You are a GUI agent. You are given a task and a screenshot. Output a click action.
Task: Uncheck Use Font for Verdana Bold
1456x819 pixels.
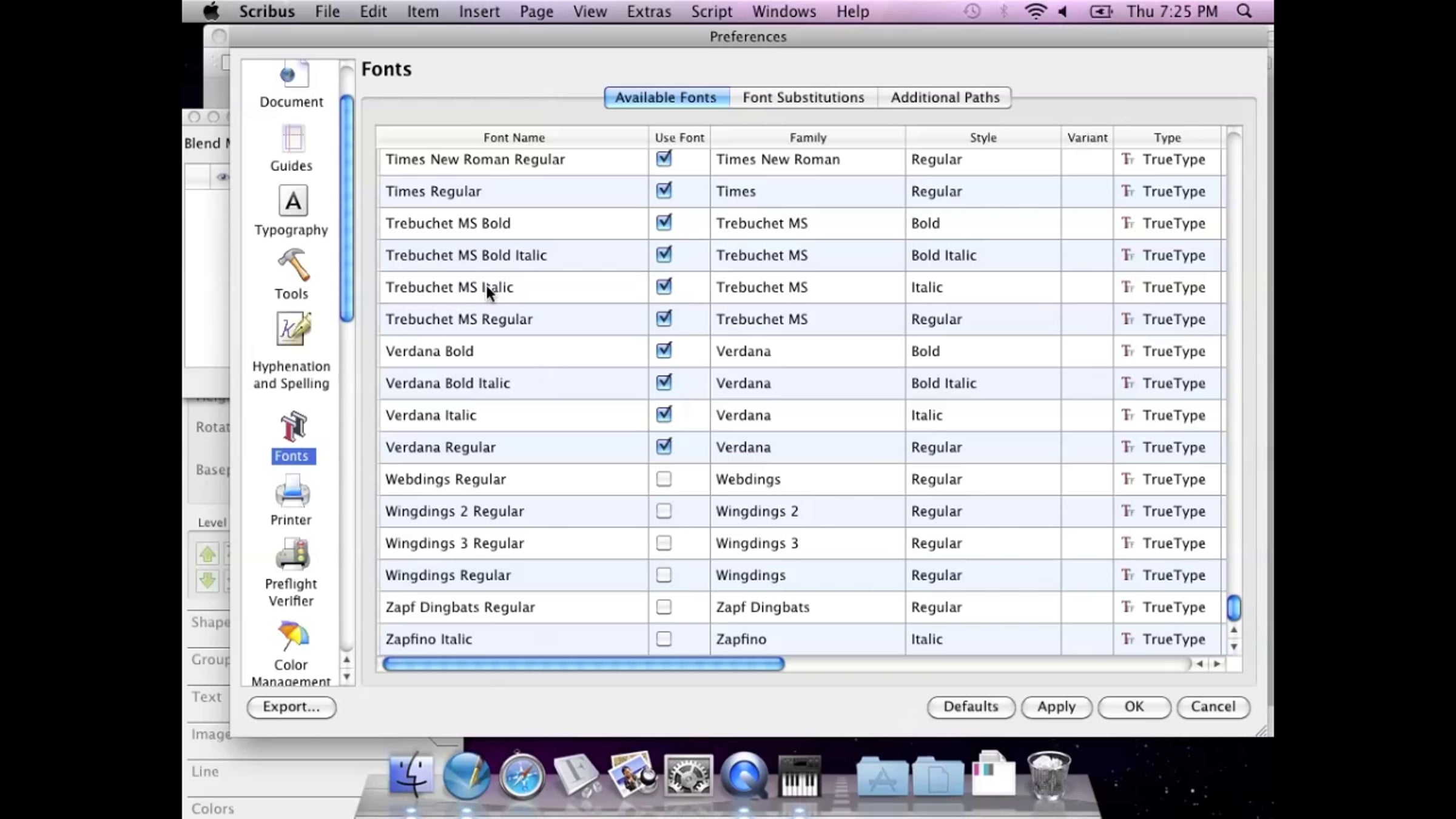click(x=664, y=351)
